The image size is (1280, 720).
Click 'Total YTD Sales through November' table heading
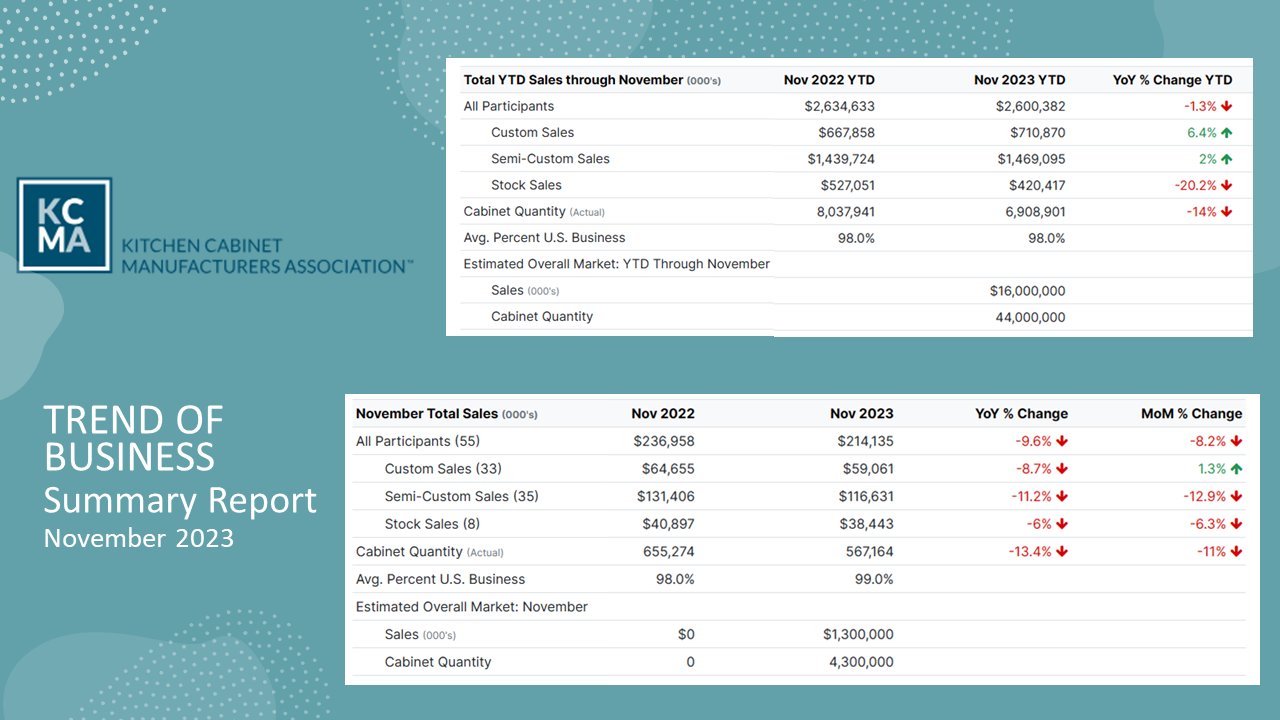click(x=573, y=80)
